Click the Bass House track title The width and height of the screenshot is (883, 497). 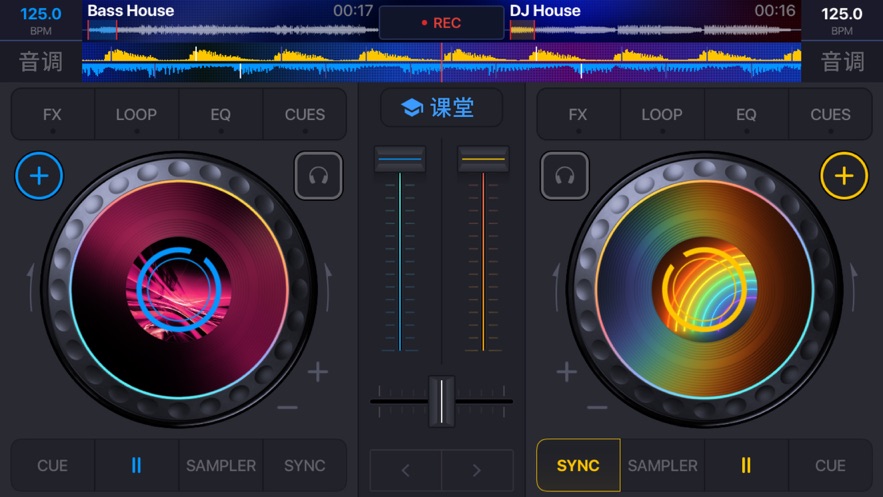(131, 11)
